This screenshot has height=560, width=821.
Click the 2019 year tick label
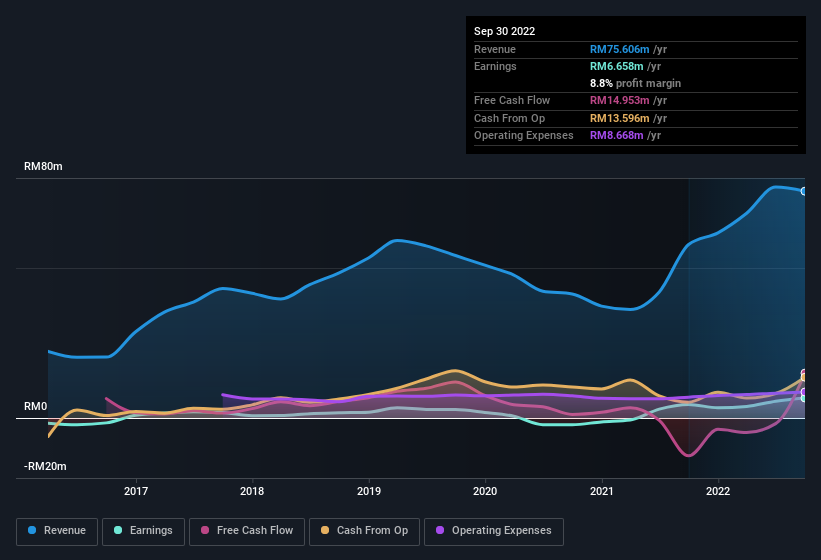pyautogui.click(x=369, y=491)
